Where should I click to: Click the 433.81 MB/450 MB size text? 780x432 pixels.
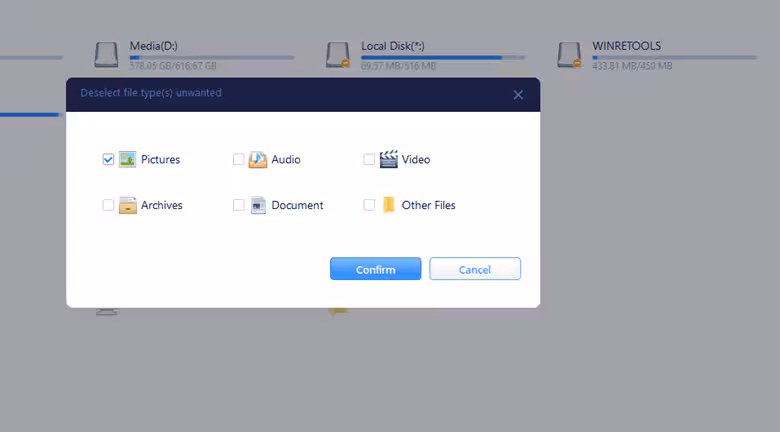click(632, 66)
